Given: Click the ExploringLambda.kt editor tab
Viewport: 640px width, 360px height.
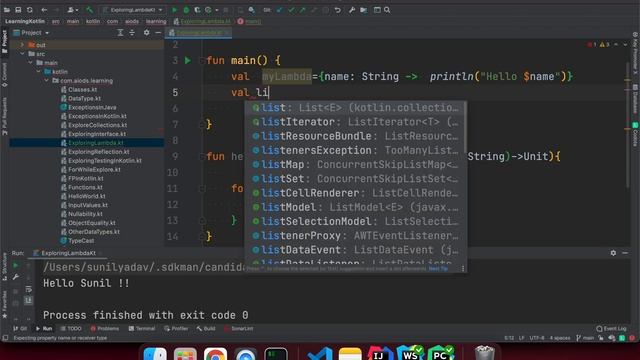Looking at the screenshot, I should [198, 33].
